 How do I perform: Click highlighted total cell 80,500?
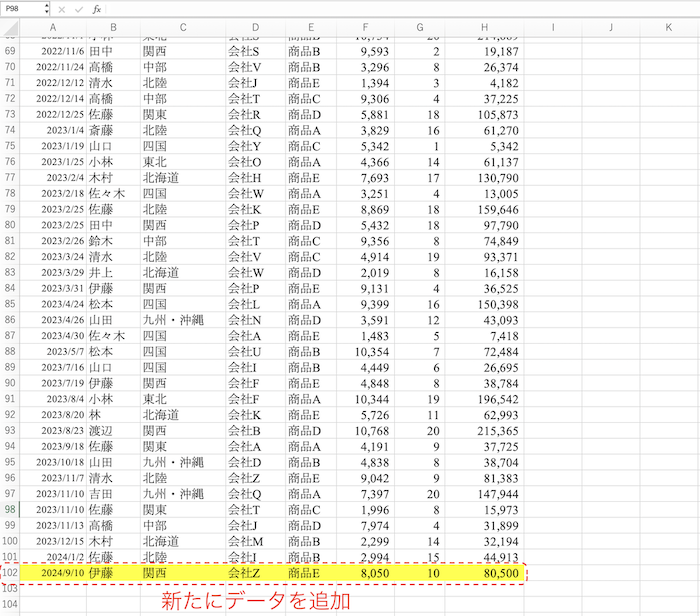point(484,573)
